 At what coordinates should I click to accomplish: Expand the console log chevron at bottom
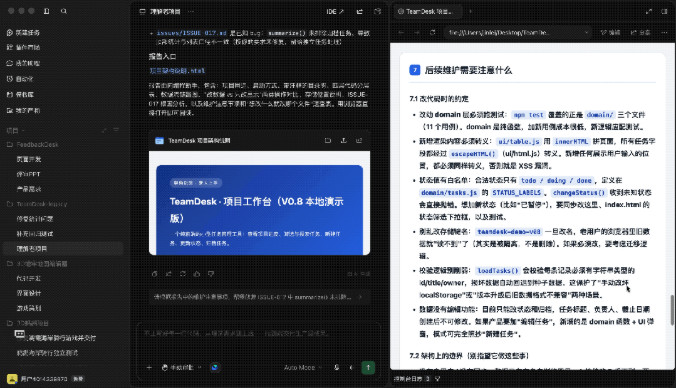point(438,379)
